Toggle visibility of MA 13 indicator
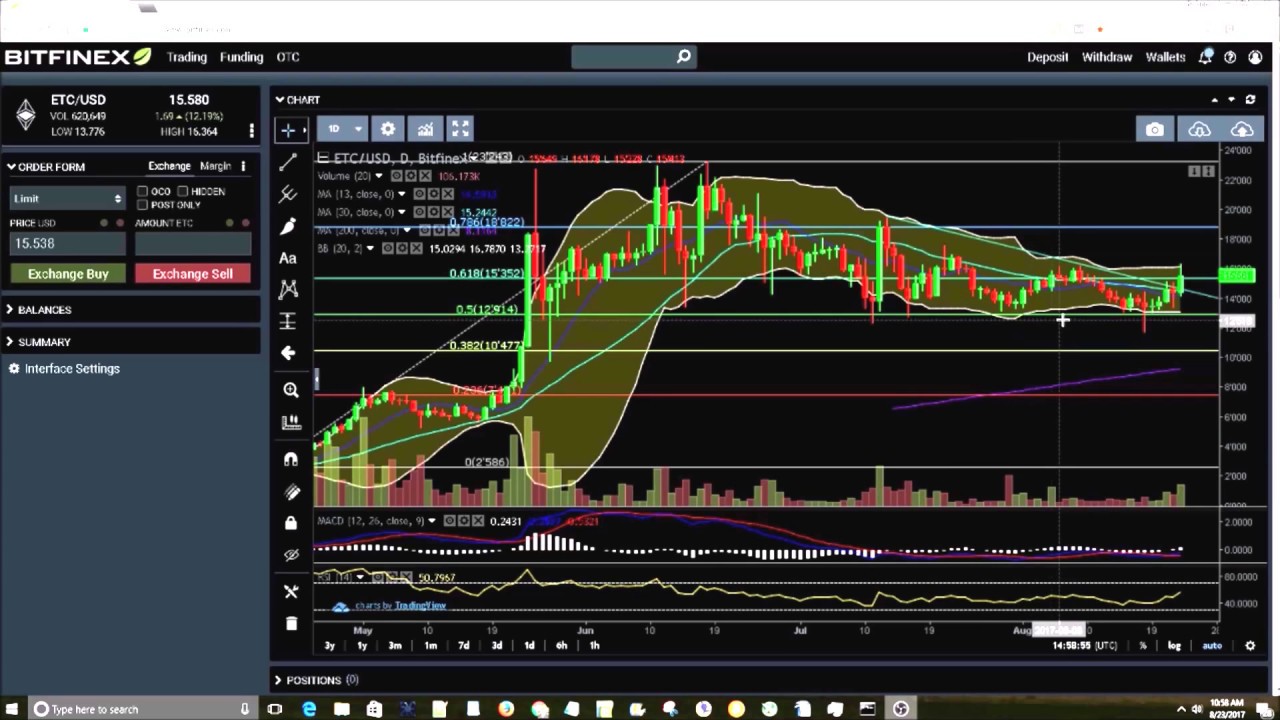 421,194
